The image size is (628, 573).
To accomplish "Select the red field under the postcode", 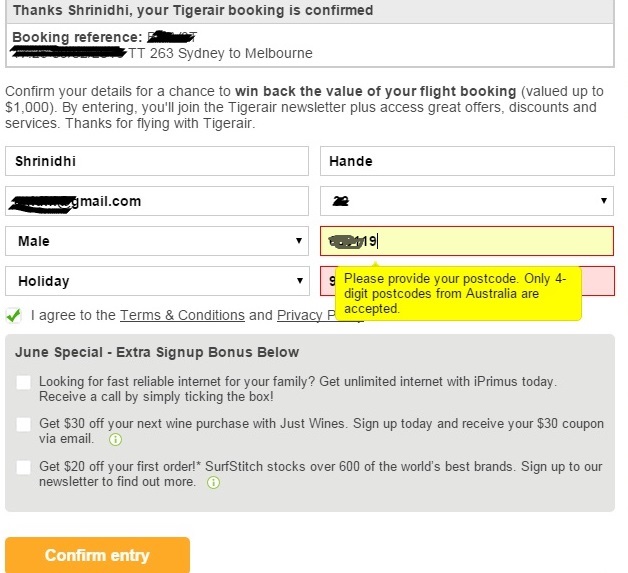I will pos(327,282).
